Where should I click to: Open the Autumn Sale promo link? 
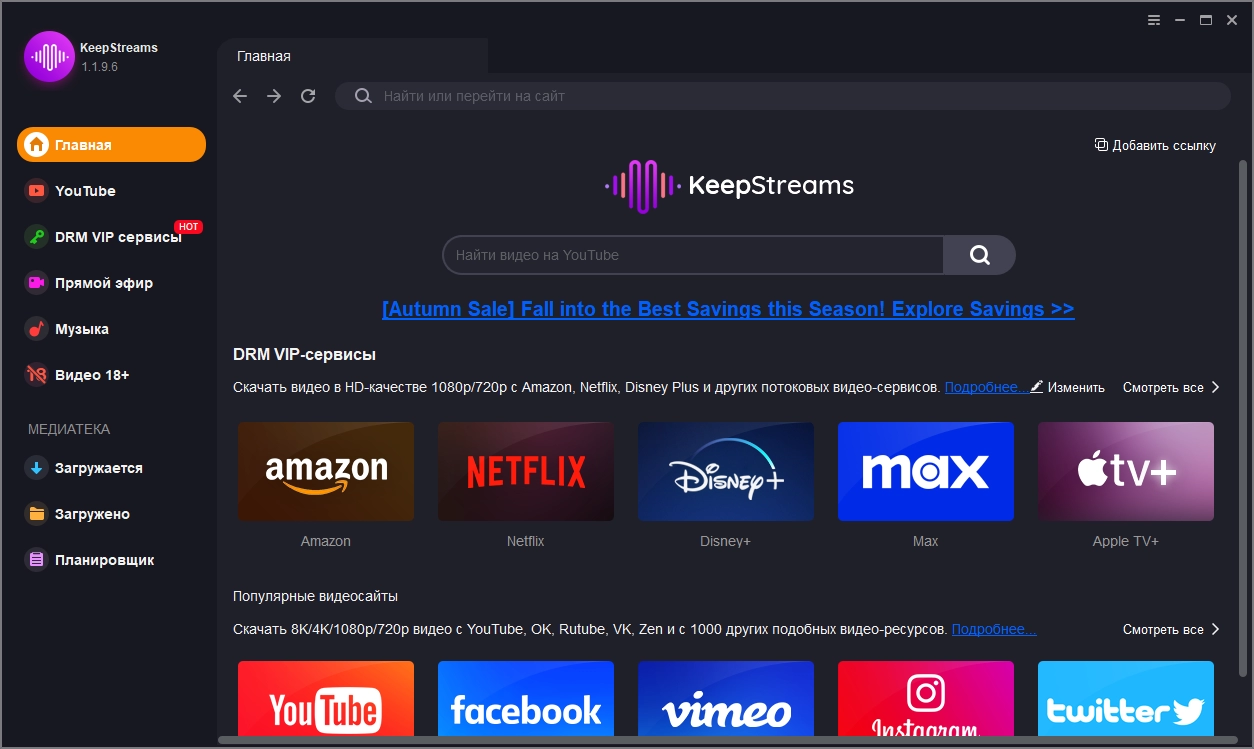tap(728, 309)
